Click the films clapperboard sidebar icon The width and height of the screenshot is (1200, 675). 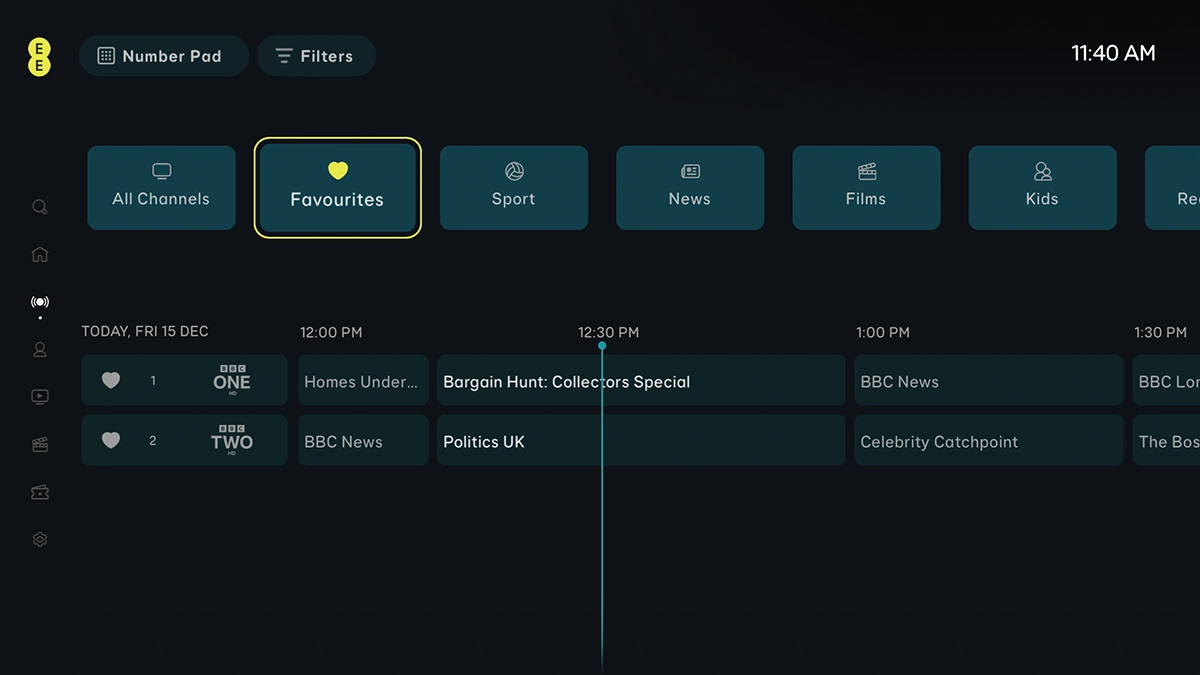pyautogui.click(x=39, y=444)
